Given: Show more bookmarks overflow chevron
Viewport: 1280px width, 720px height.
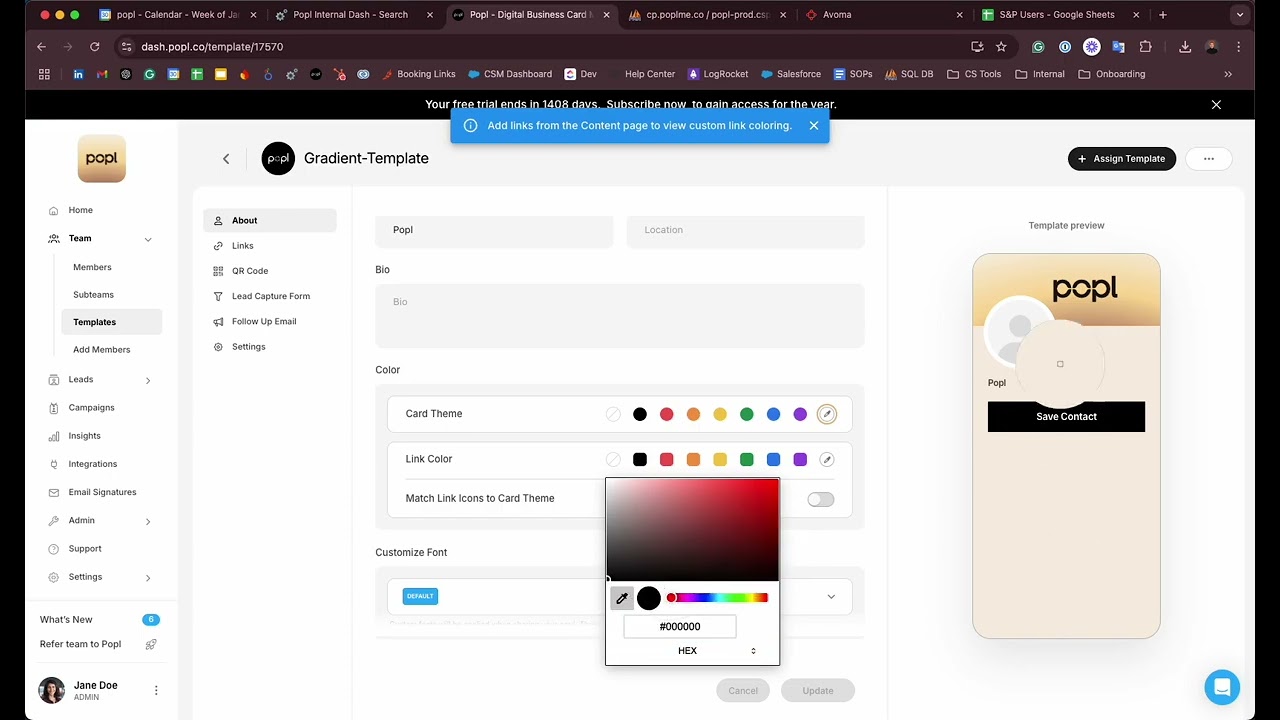Looking at the screenshot, I should (x=1228, y=74).
